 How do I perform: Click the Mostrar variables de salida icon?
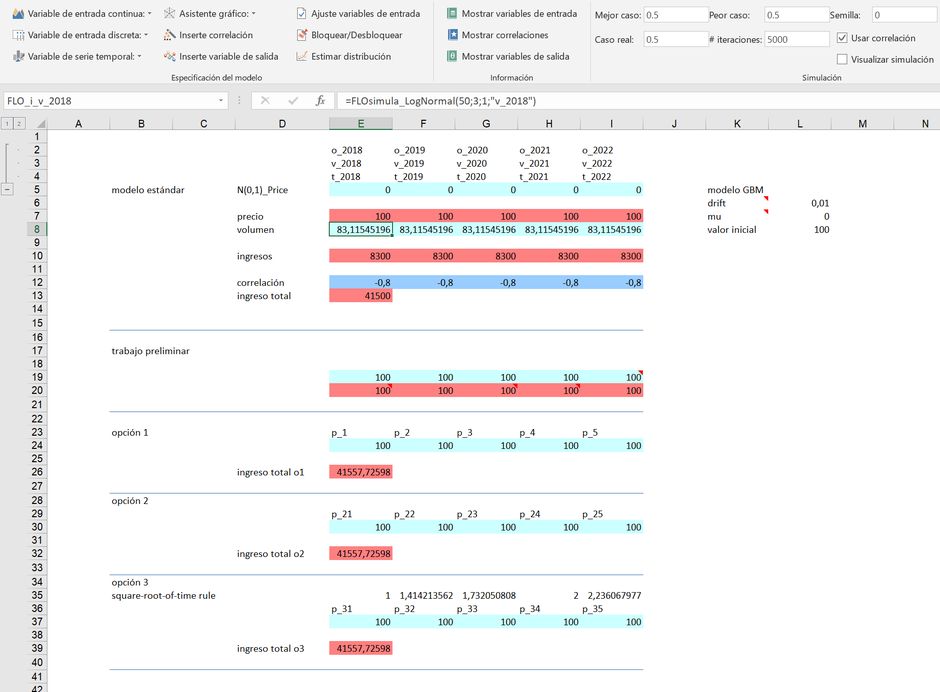click(453, 56)
